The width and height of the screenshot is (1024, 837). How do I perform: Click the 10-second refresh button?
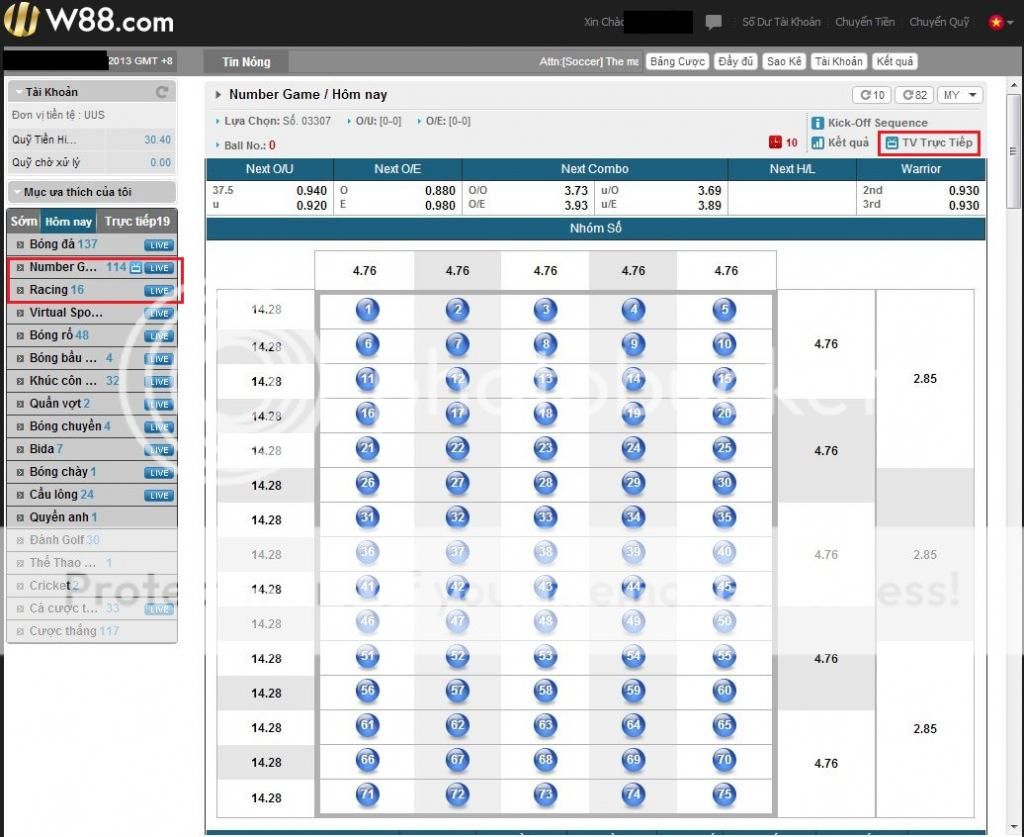pos(871,95)
